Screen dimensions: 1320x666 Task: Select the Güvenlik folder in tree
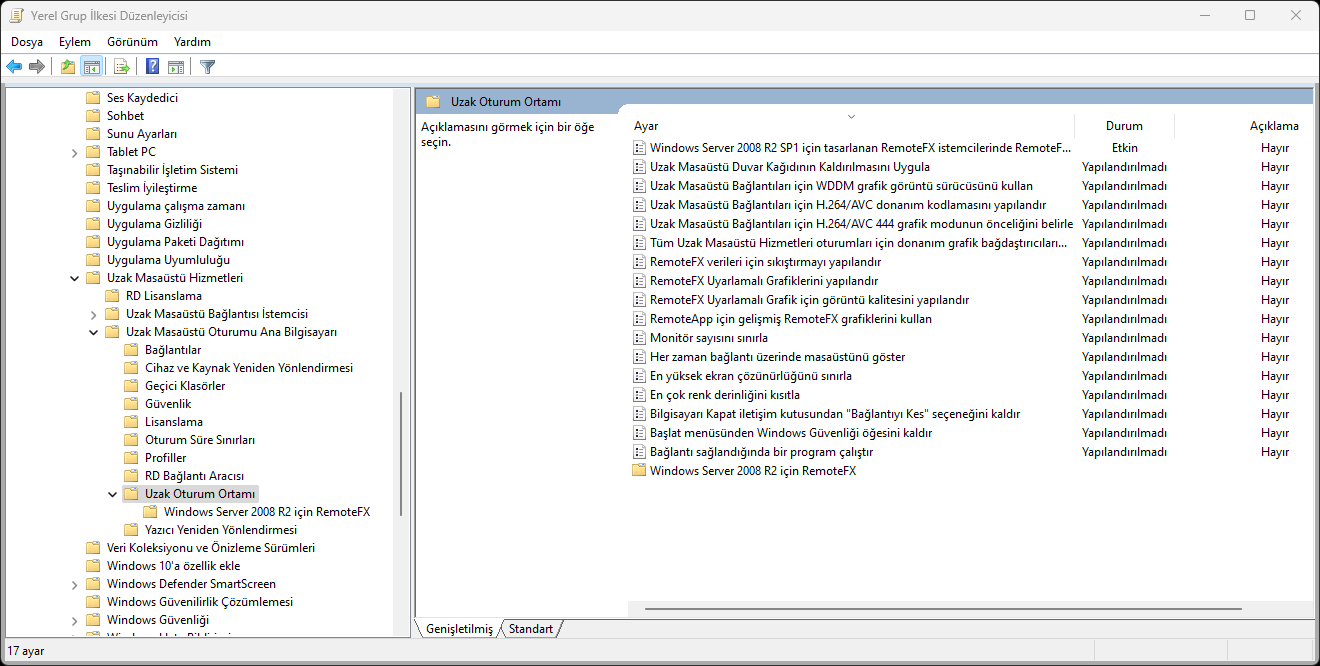coord(167,404)
